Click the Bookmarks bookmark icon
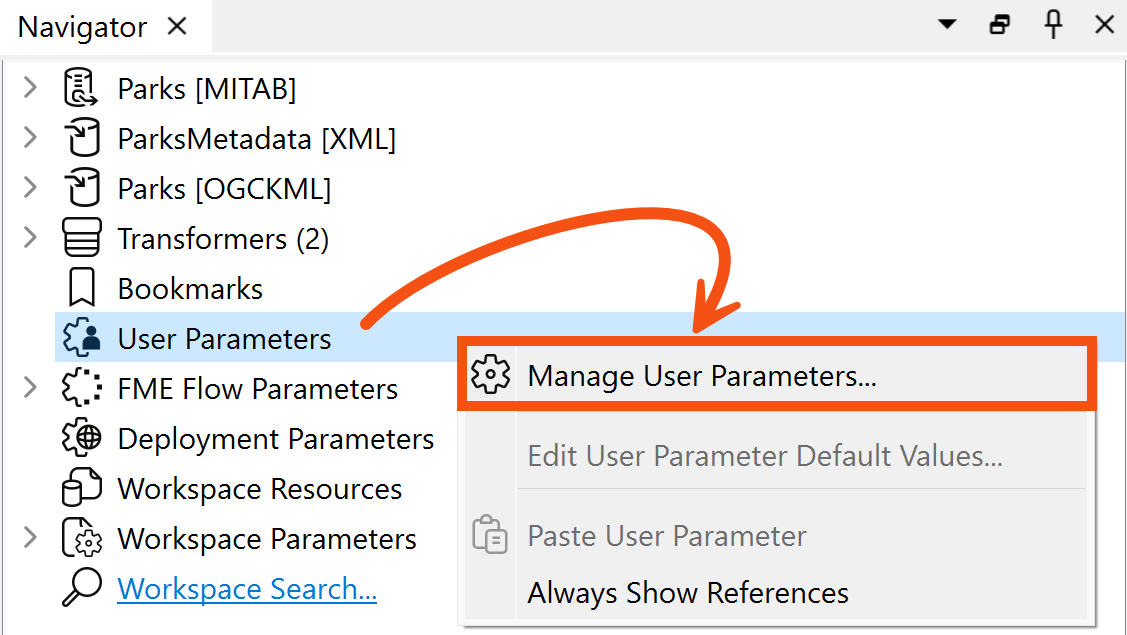 pos(80,288)
